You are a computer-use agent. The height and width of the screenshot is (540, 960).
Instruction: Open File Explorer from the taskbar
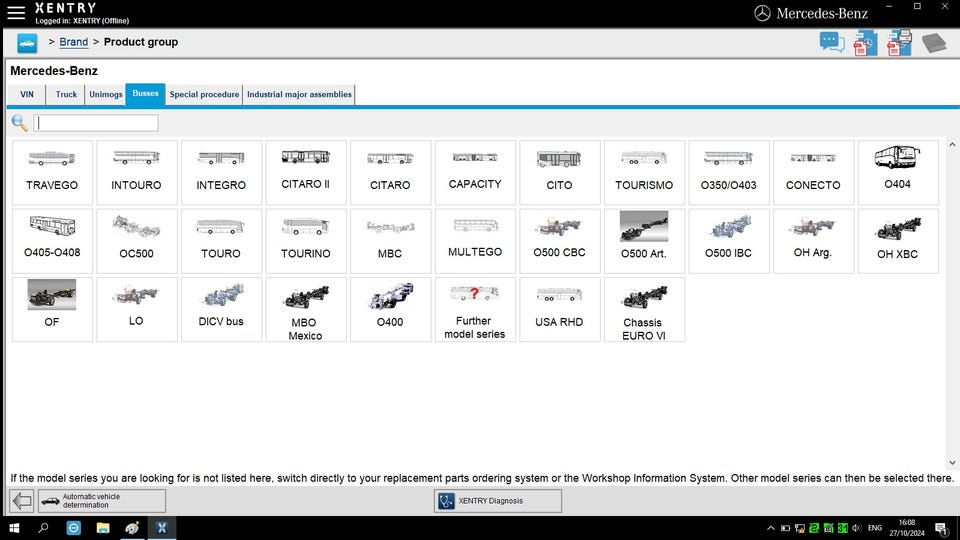pos(103,528)
